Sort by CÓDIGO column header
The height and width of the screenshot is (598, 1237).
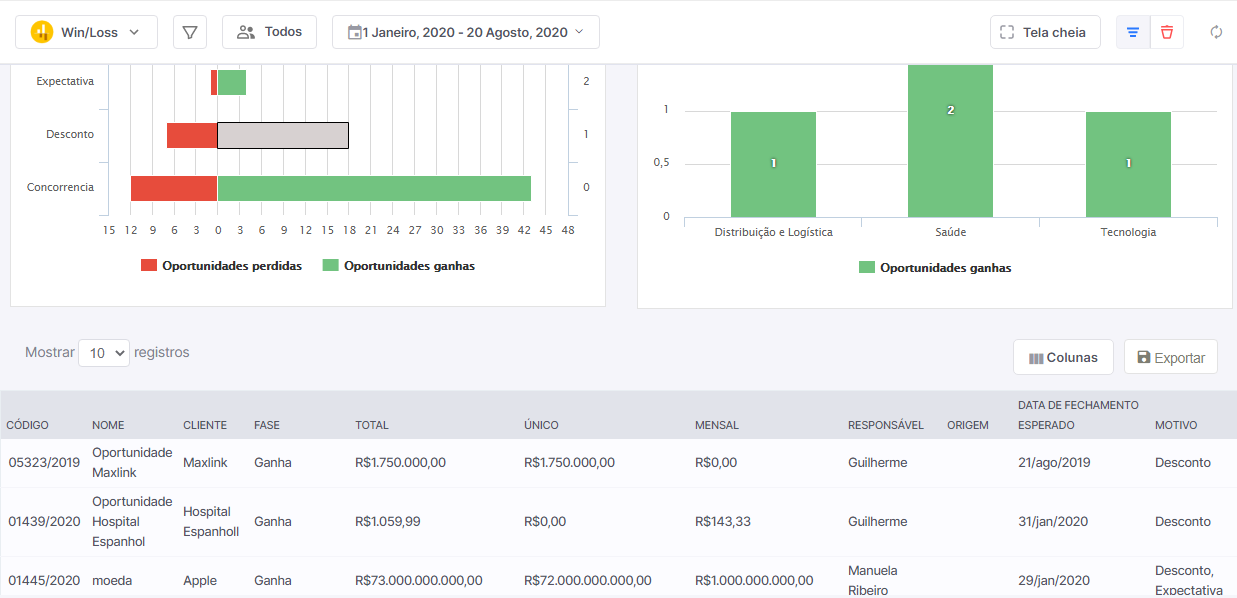click(28, 425)
